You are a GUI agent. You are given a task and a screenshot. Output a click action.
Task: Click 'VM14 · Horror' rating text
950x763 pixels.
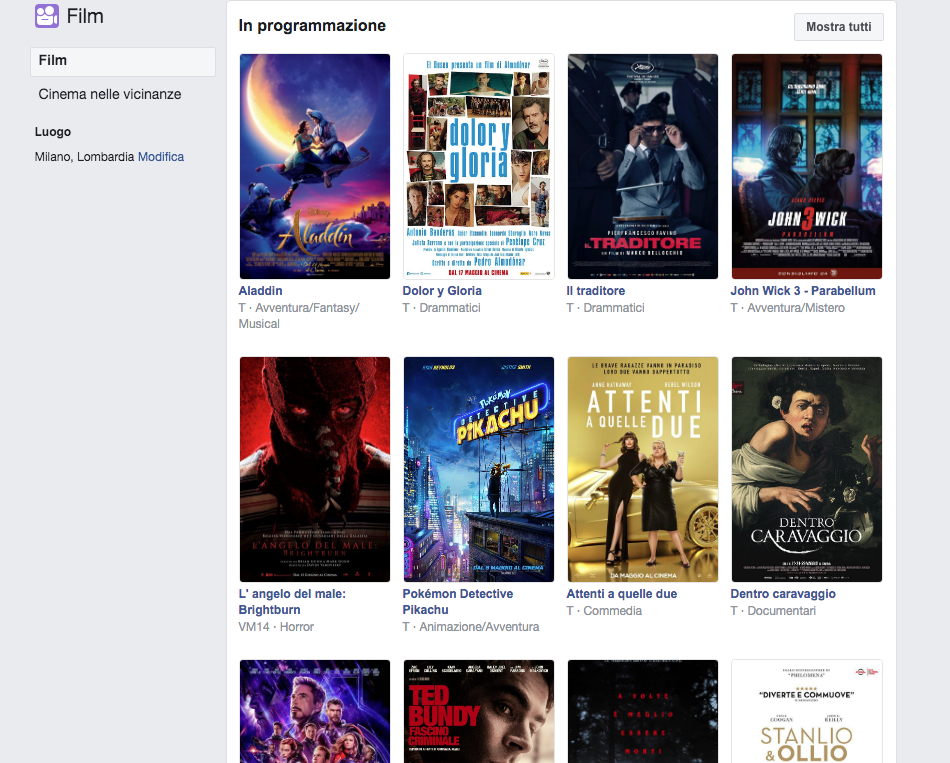(276, 627)
